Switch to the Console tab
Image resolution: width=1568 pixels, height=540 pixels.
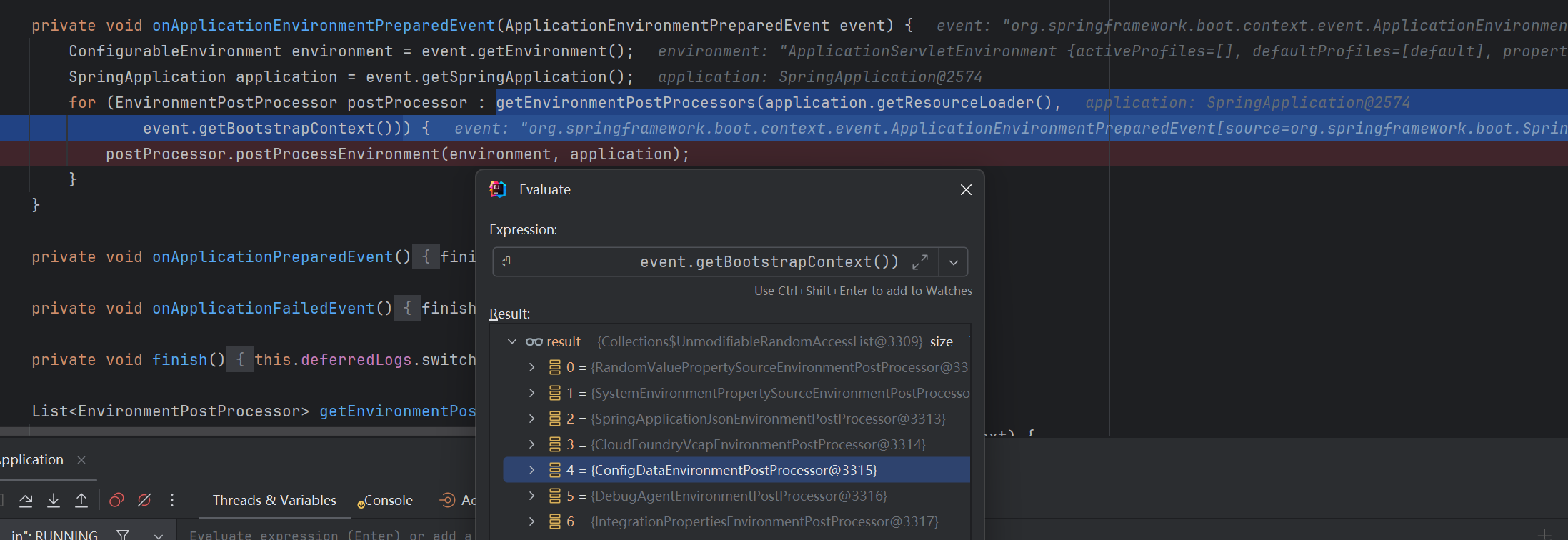(x=385, y=500)
